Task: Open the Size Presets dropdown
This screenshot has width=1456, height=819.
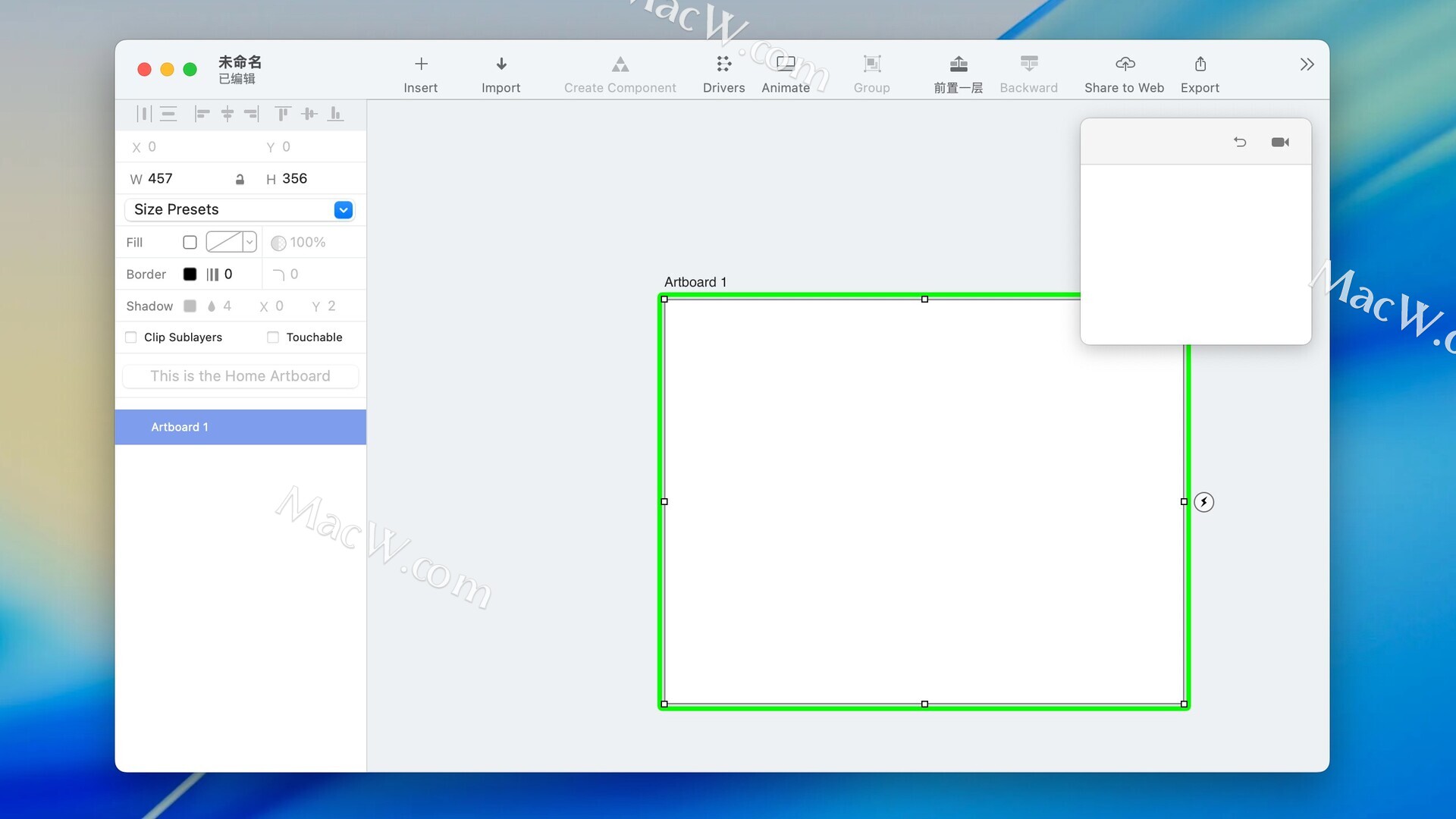Action: point(343,210)
